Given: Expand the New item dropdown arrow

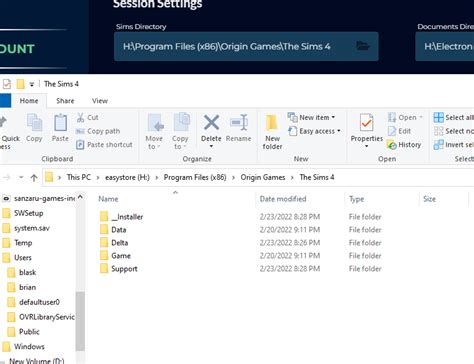Looking at the screenshot, I should point(333,117).
